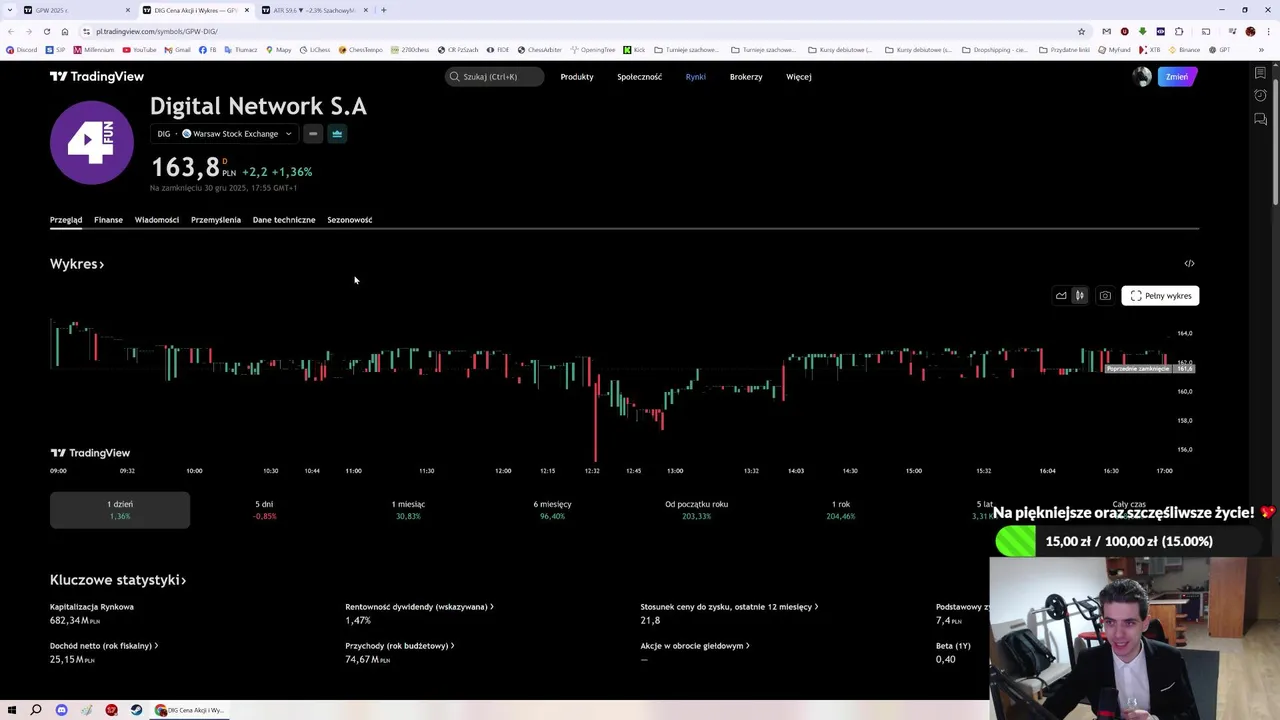
Task: Open the Brokerzy menu
Action: coord(746,77)
